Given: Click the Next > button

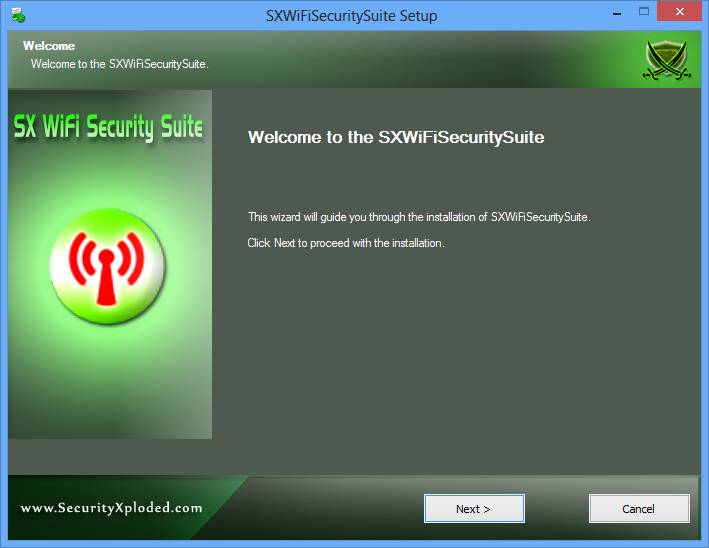Looking at the screenshot, I should [x=474, y=509].
